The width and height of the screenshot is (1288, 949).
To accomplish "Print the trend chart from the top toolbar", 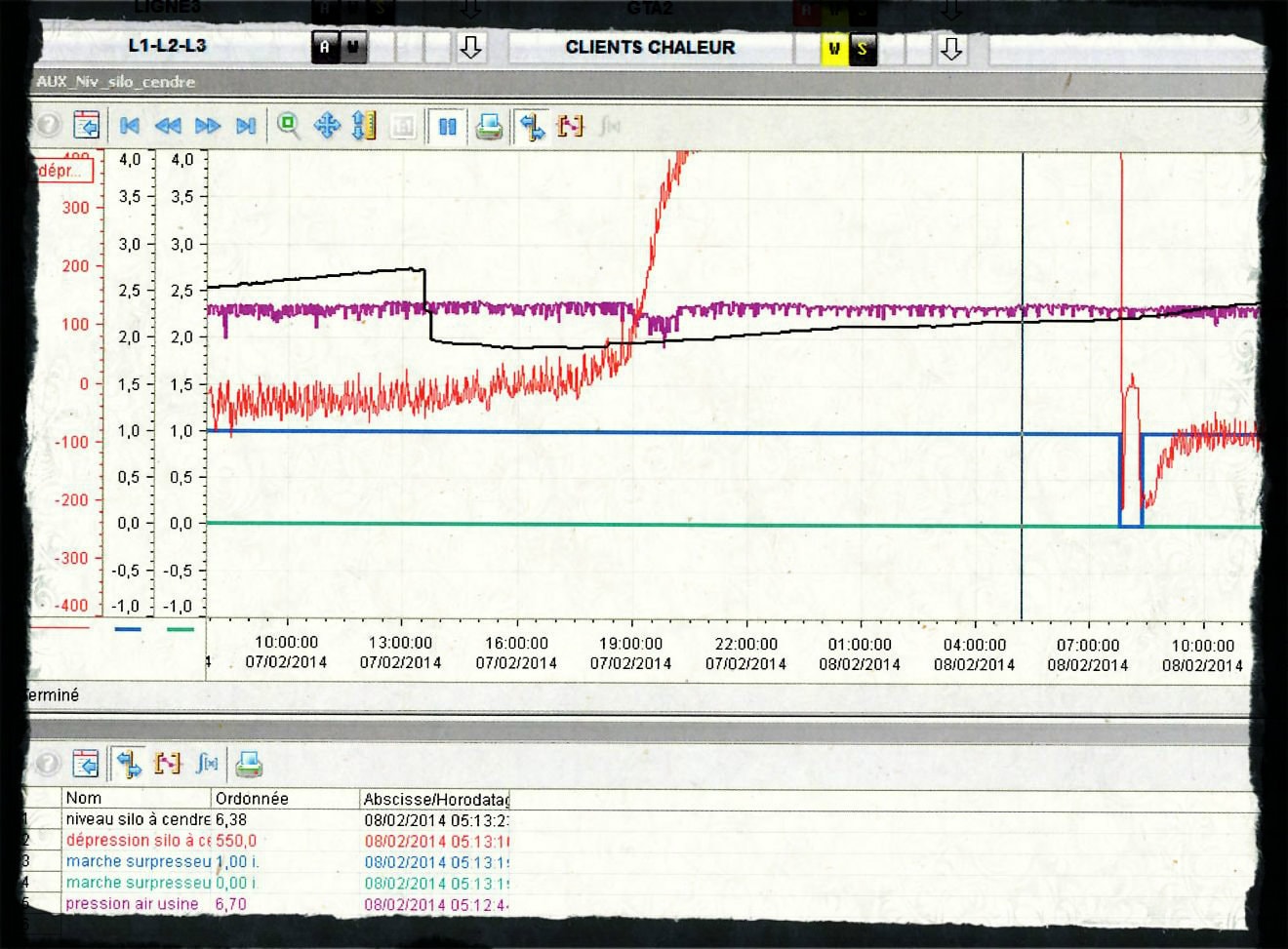I will point(489,127).
